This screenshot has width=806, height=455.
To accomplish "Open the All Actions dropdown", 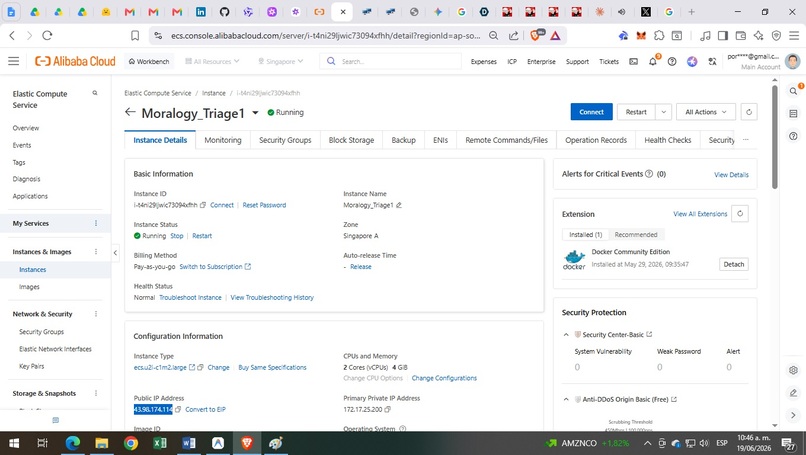I will click(706, 112).
